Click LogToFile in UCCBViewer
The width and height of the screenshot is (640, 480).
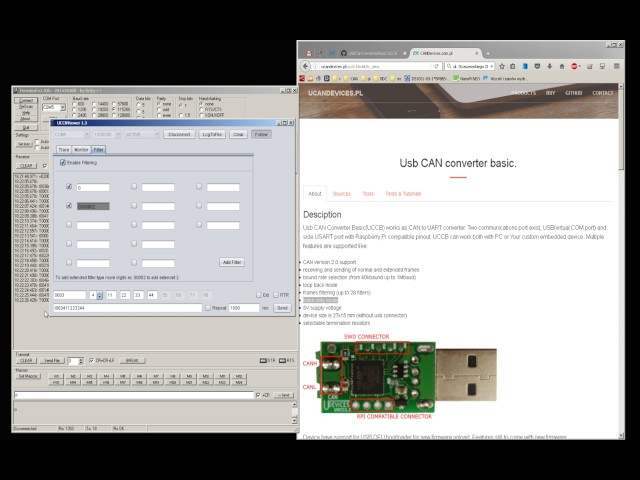[212, 134]
